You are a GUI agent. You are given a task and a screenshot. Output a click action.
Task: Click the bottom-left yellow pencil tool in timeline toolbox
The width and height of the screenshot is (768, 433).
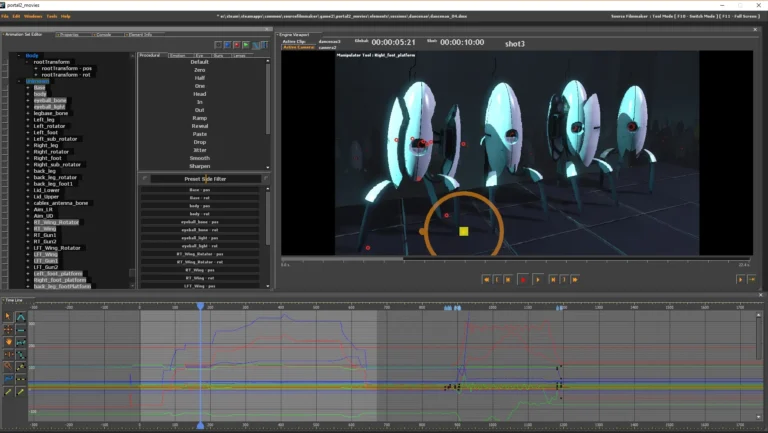click(x=8, y=391)
